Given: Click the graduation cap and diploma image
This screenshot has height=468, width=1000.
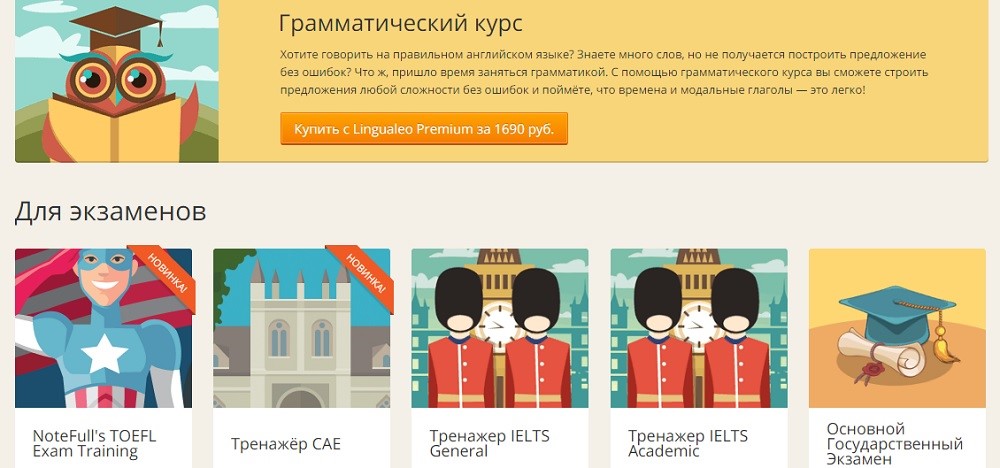Looking at the screenshot, I should [x=897, y=328].
